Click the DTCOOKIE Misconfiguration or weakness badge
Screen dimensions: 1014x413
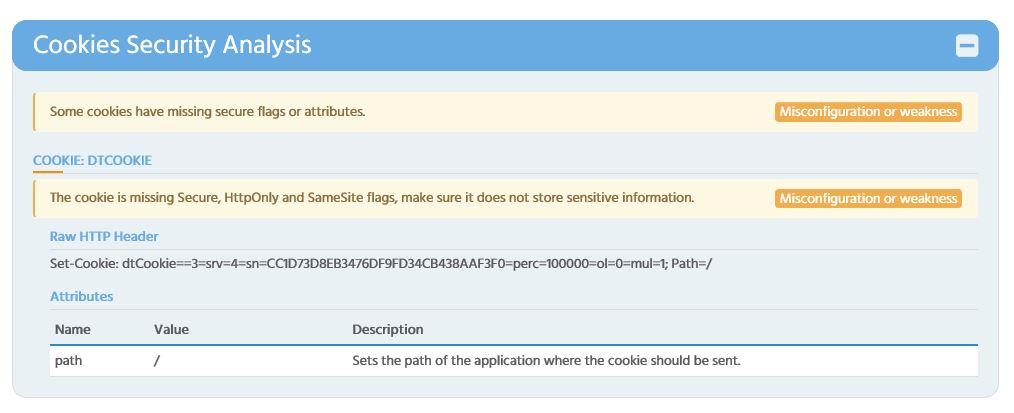coord(867,198)
